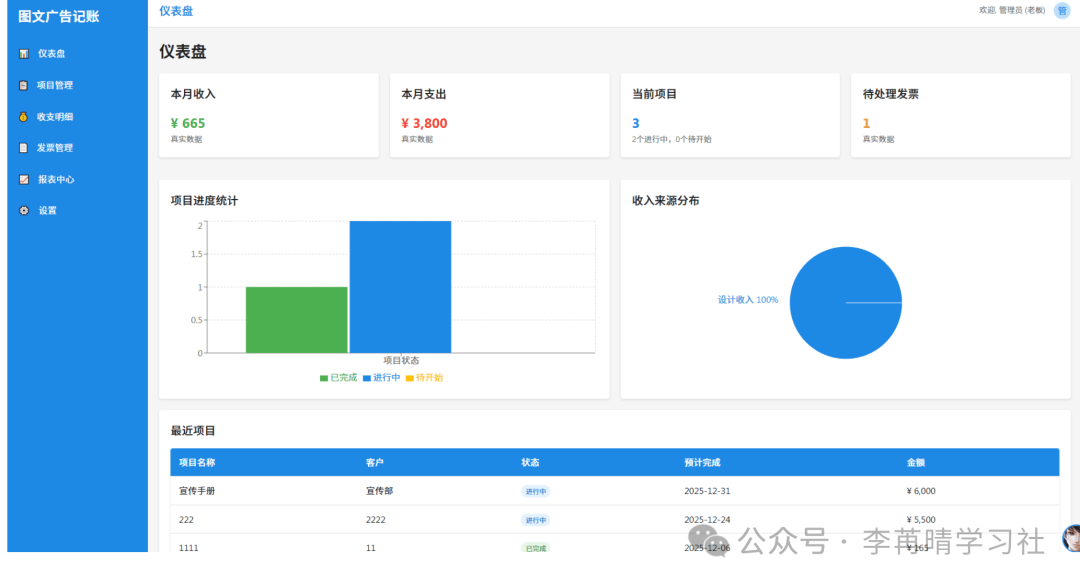Open the 本月收入 summary card
This screenshot has width=1080, height=585.
click(269, 115)
